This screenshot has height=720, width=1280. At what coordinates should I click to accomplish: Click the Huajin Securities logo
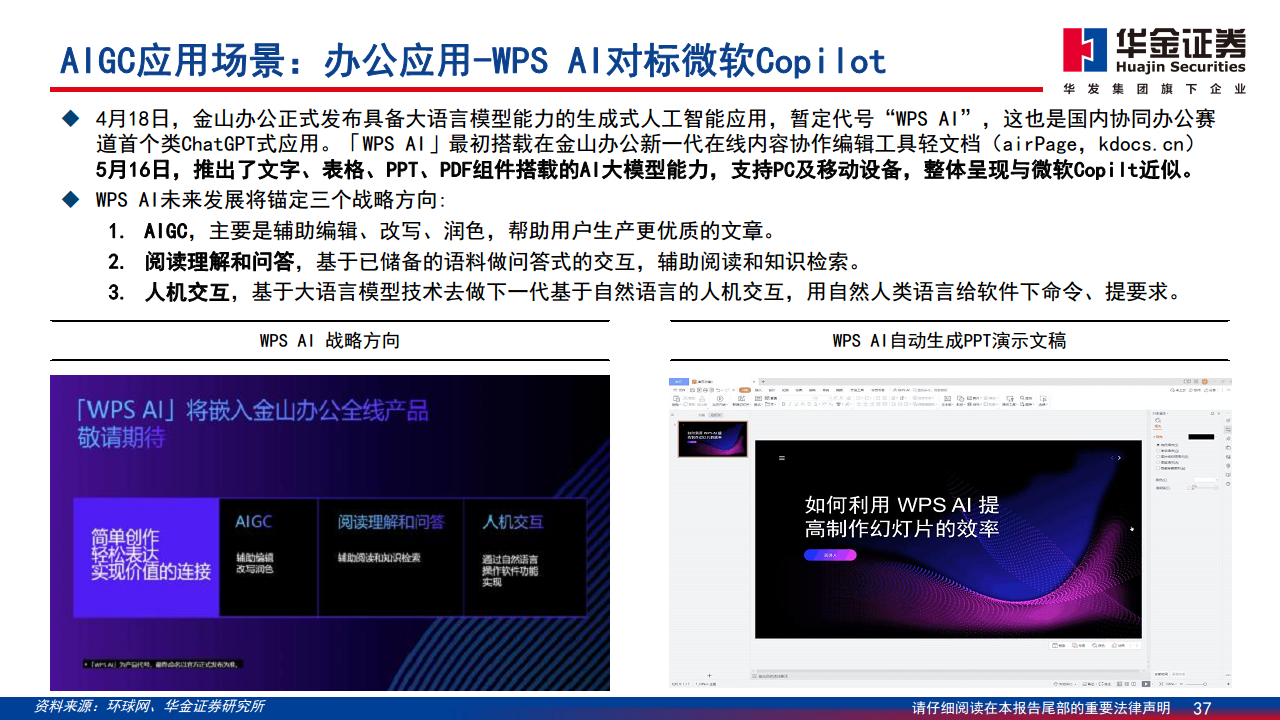coord(1153,60)
